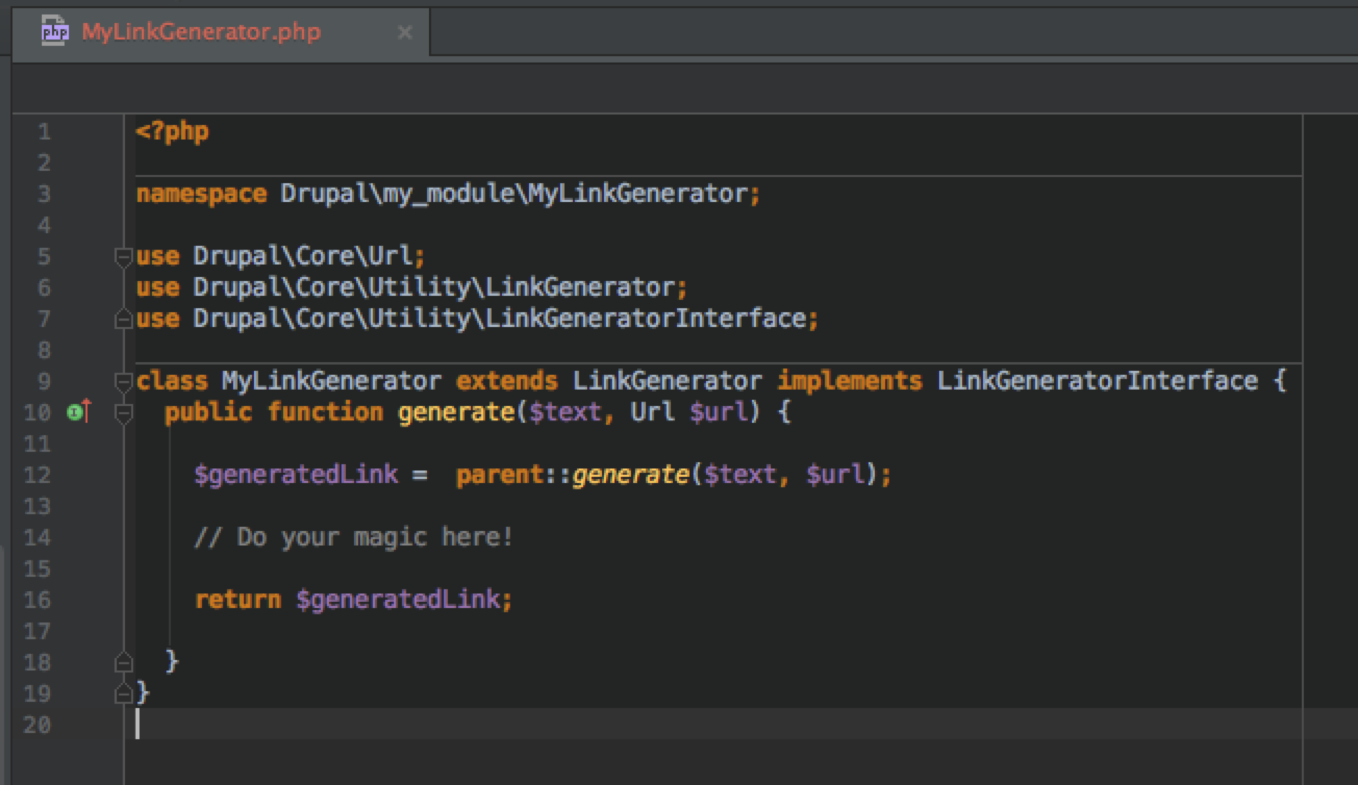The height and width of the screenshot is (785, 1358).
Task: Click the fold end marker at line 7
Action: click(124, 318)
